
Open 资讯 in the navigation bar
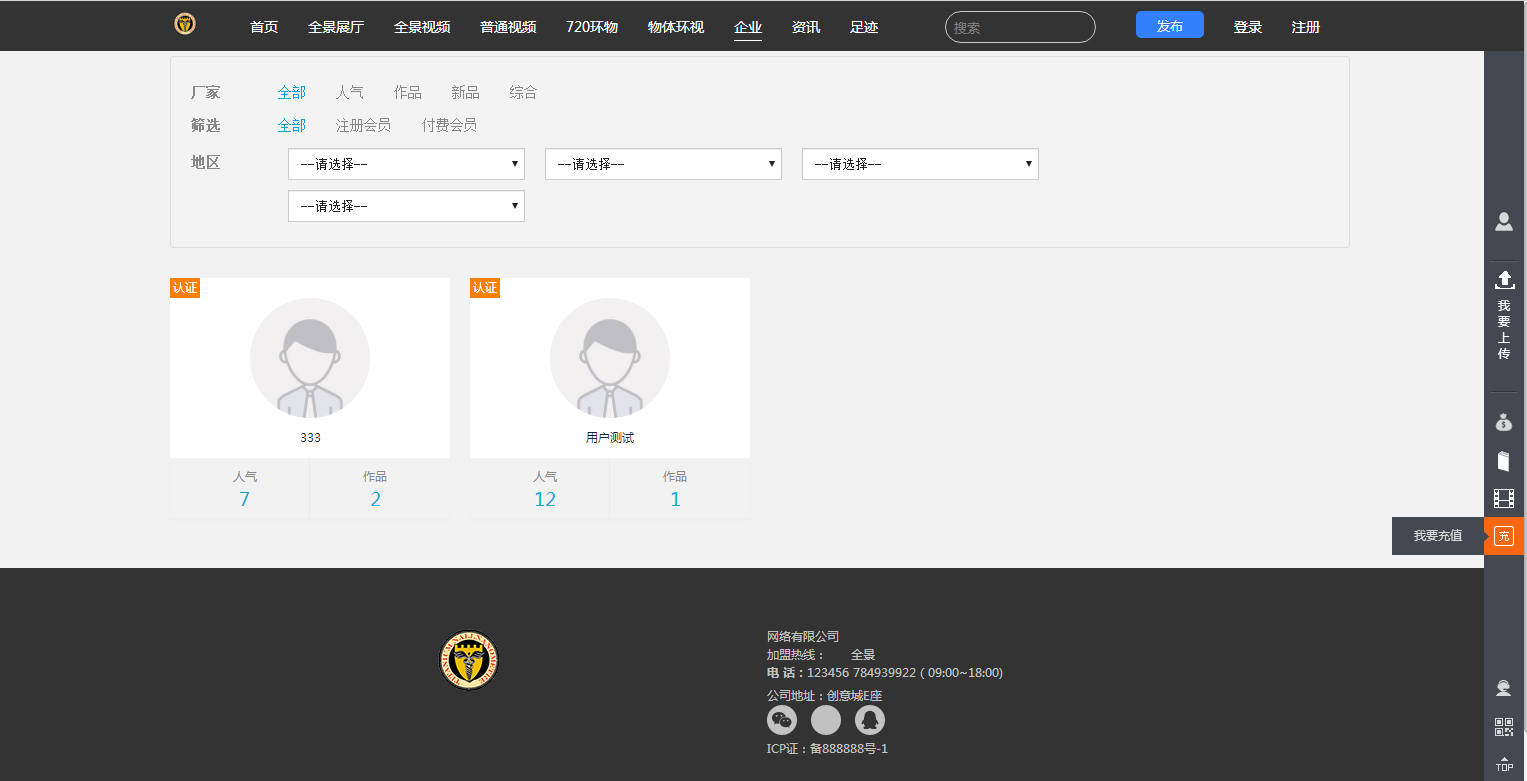pos(806,27)
